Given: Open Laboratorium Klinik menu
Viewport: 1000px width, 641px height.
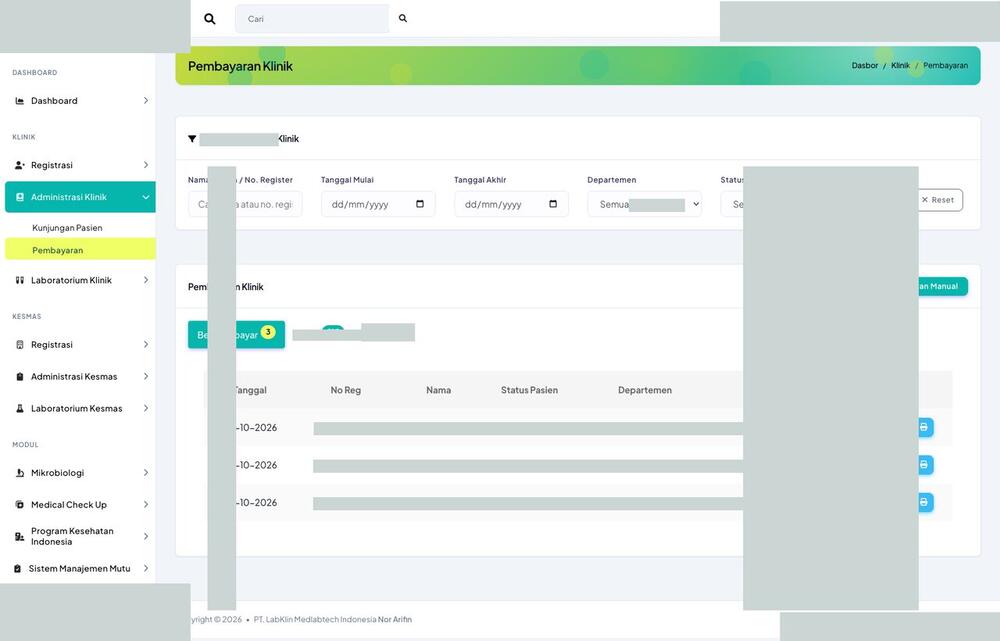Looking at the screenshot, I should tap(80, 280).
